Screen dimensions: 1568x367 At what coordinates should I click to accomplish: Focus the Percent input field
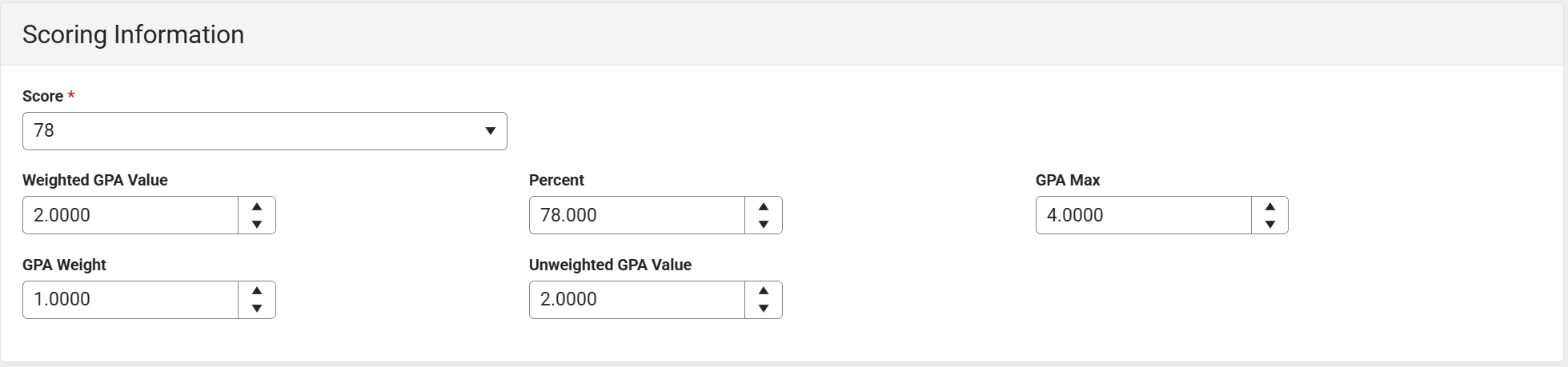point(637,215)
